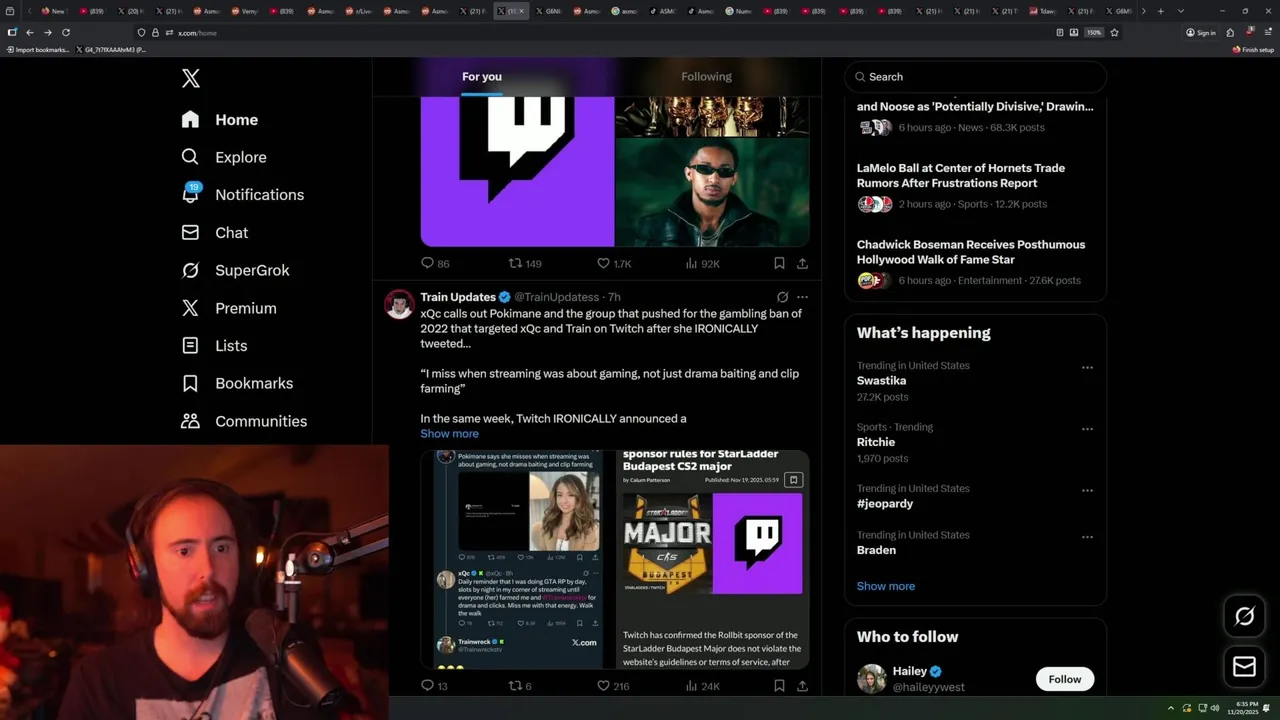Open floating Grok button at right edge
This screenshot has height=720, width=1280.
(x=1244, y=617)
